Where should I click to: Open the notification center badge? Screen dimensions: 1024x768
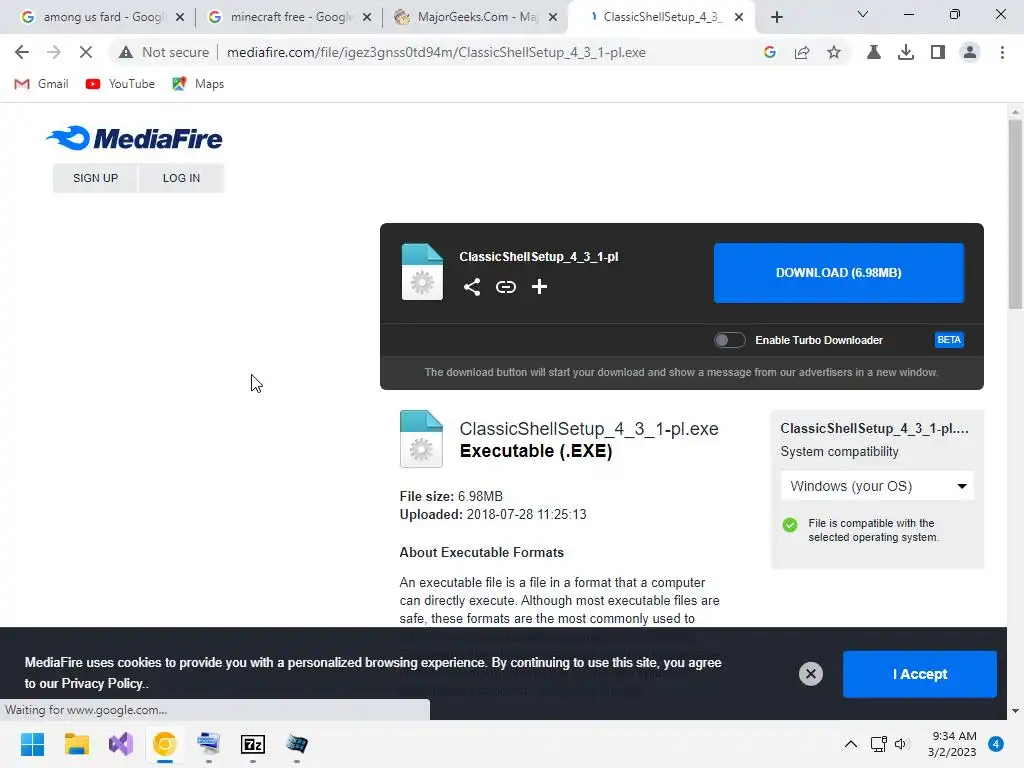(x=996, y=744)
